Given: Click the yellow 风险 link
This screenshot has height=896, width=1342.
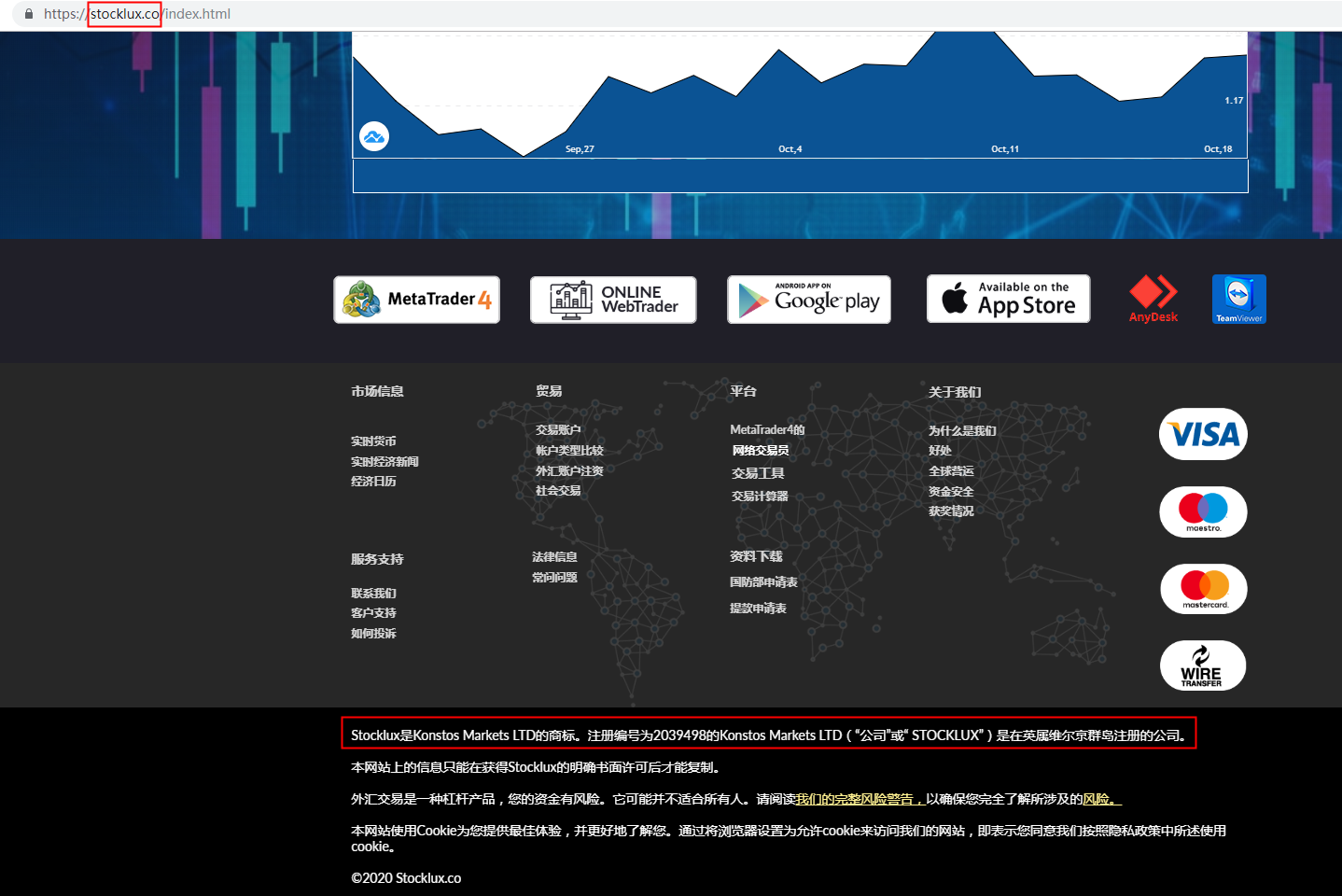Looking at the screenshot, I should [1102, 799].
